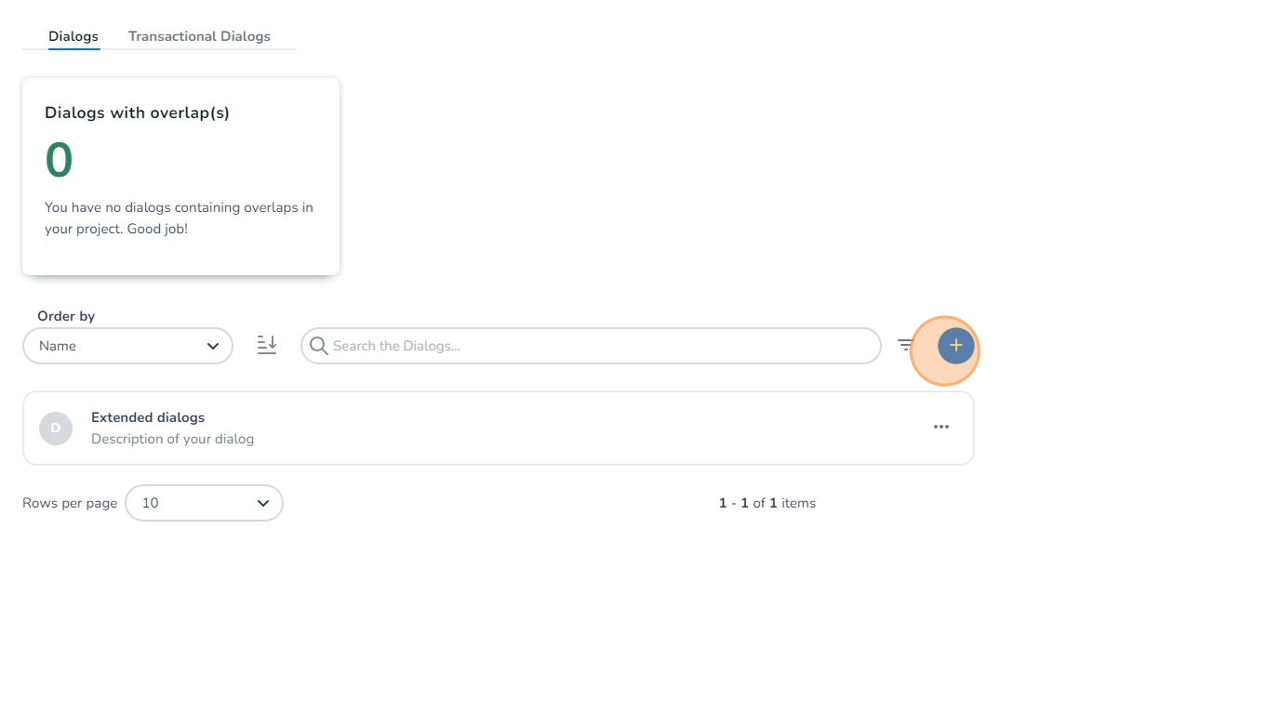Open the three-dot menu for Extended dialogs

(941, 427)
